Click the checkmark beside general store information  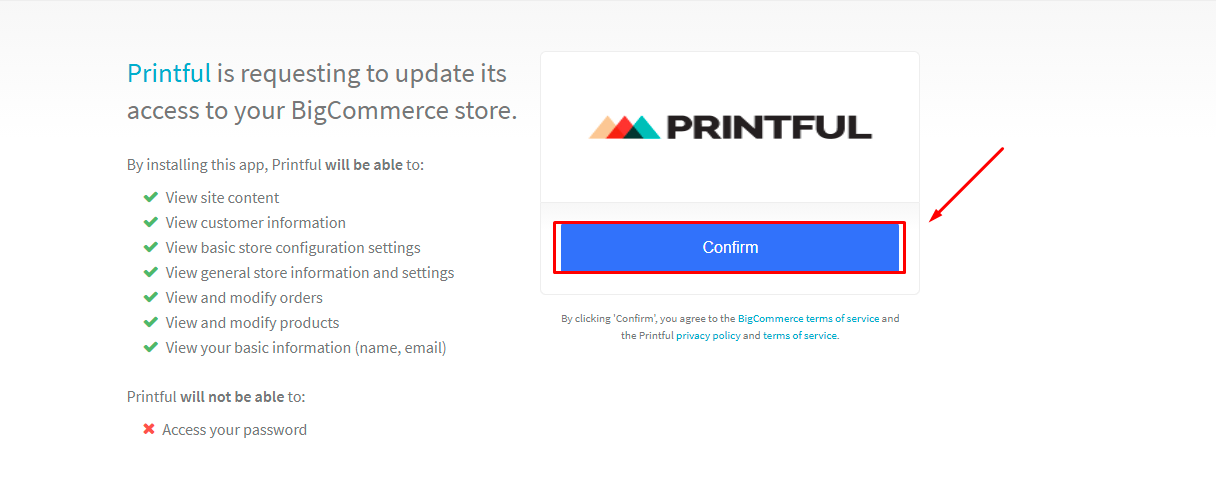click(x=150, y=272)
